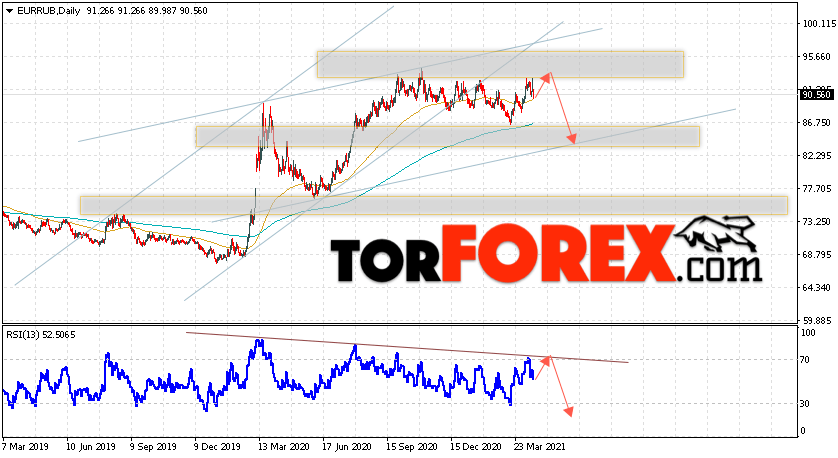
Task: Select the 15 Sep 2020 date label
Action: click(x=412, y=446)
